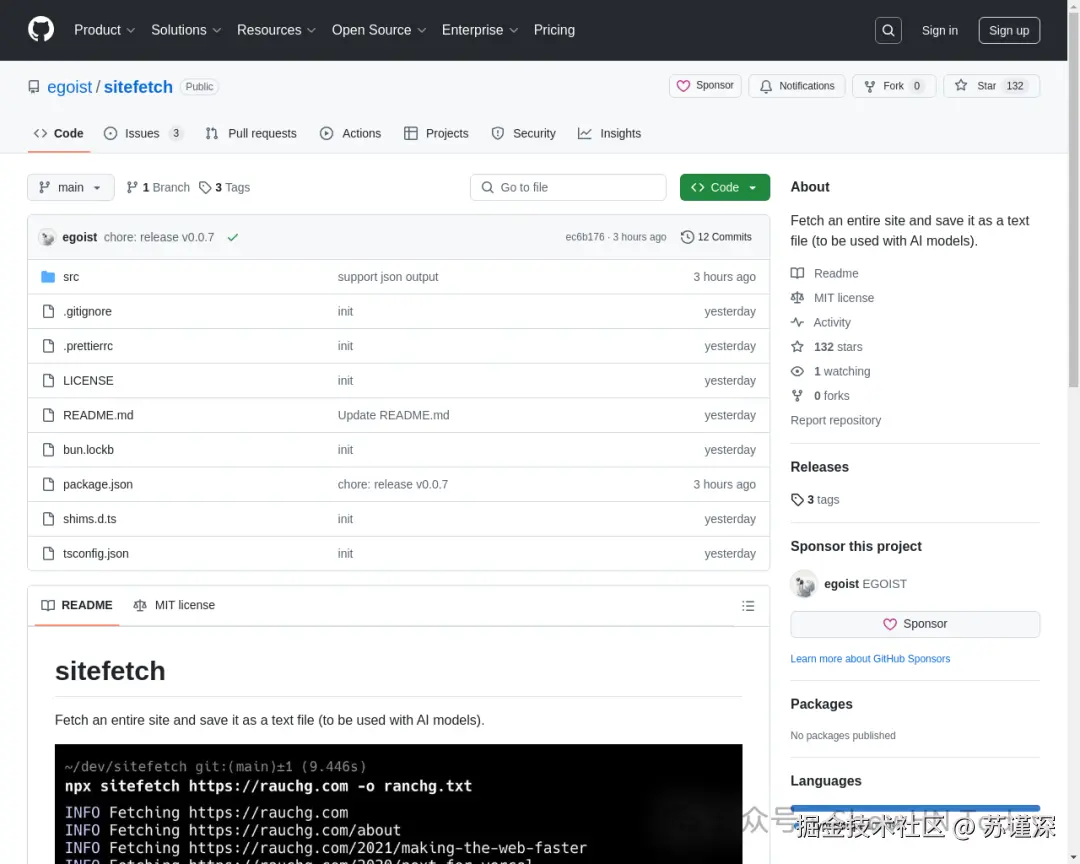Image resolution: width=1080 pixels, height=864 pixels.
Task: Open 'support json output' commit message
Action: click(388, 277)
